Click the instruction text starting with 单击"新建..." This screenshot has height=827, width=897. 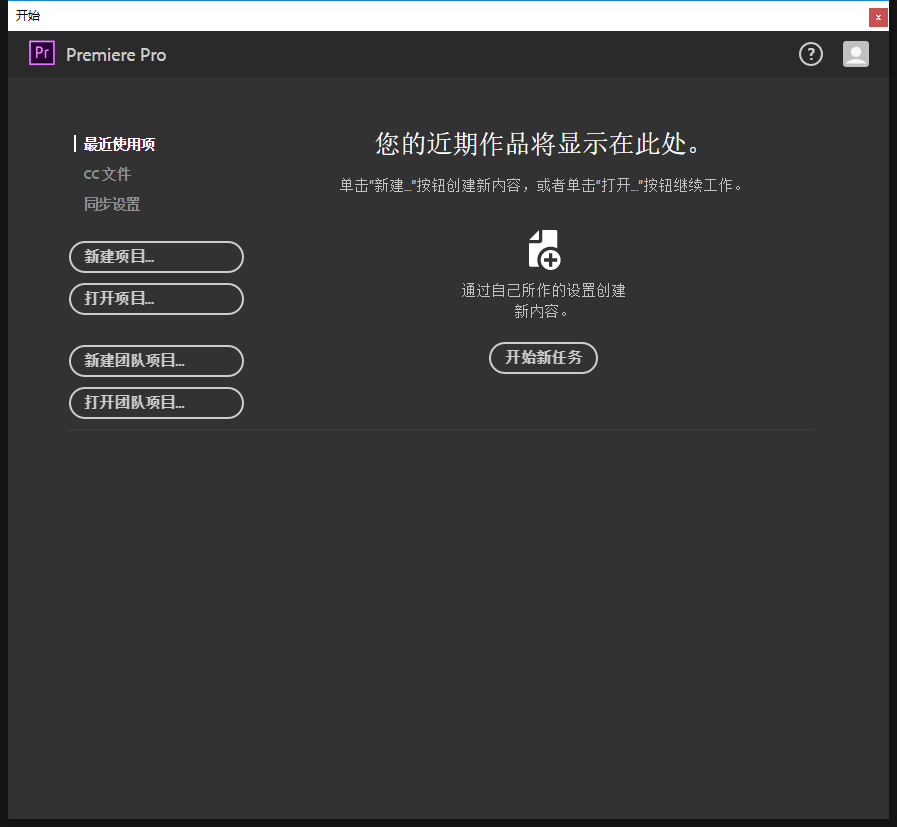[x=541, y=185]
